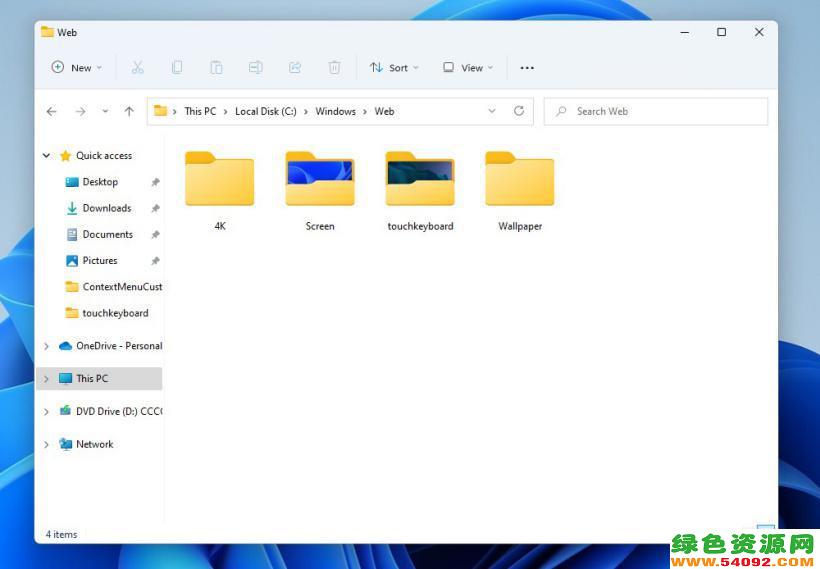Select DVD Drive (D:) in sidebar
This screenshot has width=820, height=569.
(119, 412)
